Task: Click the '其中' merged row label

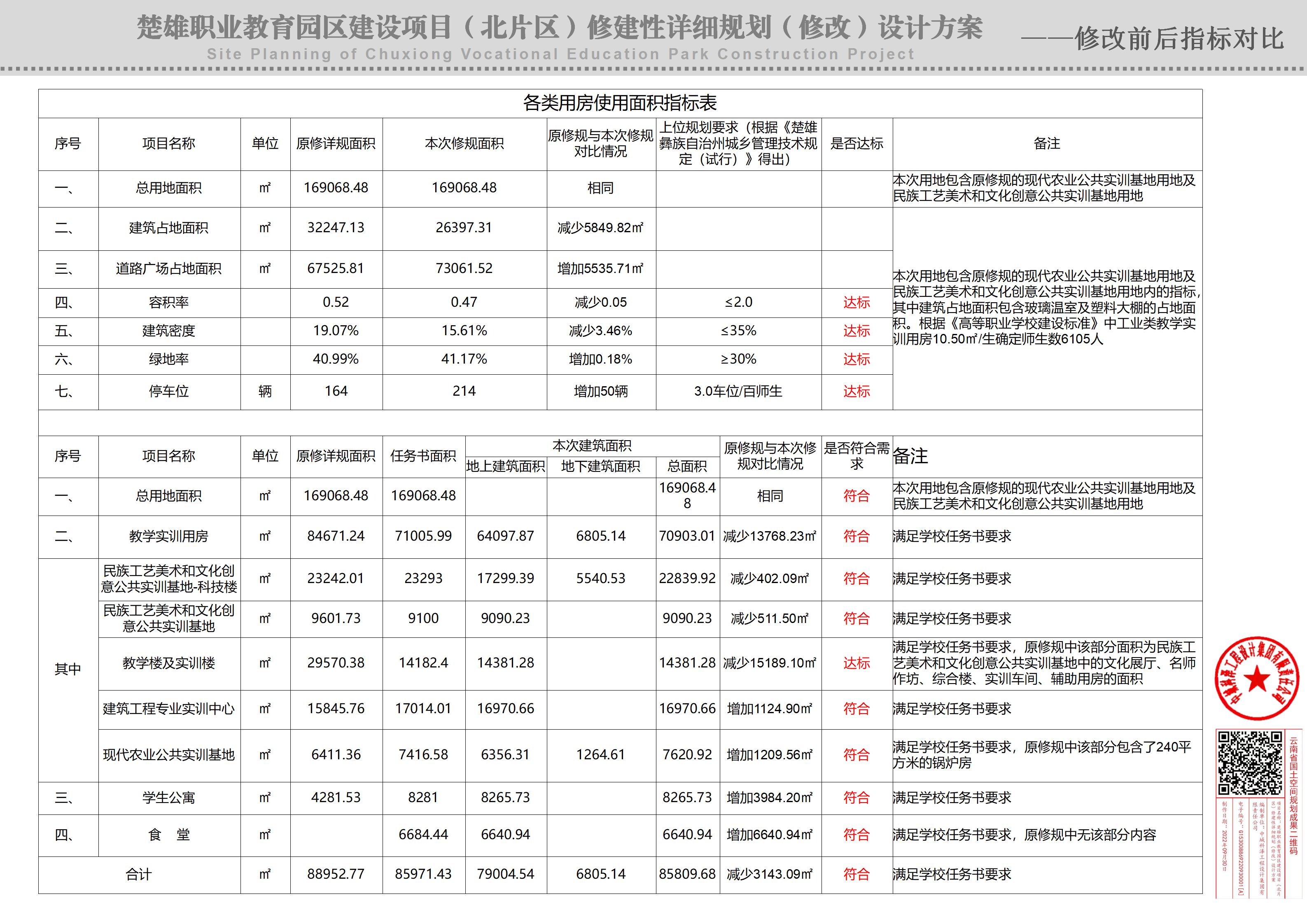Action: pyautogui.click(x=68, y=669)
